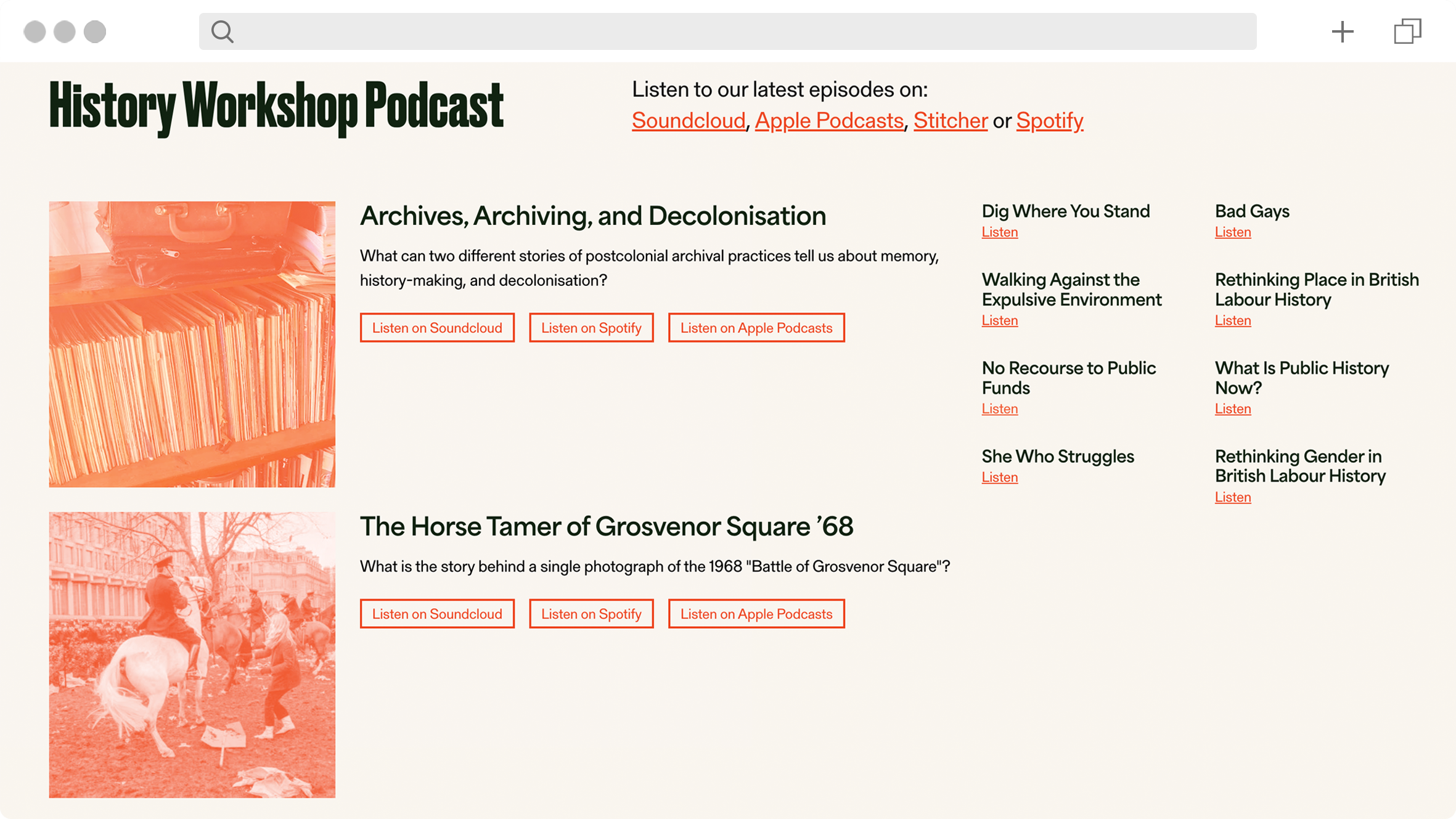The height and width of the screenshot is (819, 1456).
Task: Click the search magnifier icon in address bar
Action: click(222, 31)
